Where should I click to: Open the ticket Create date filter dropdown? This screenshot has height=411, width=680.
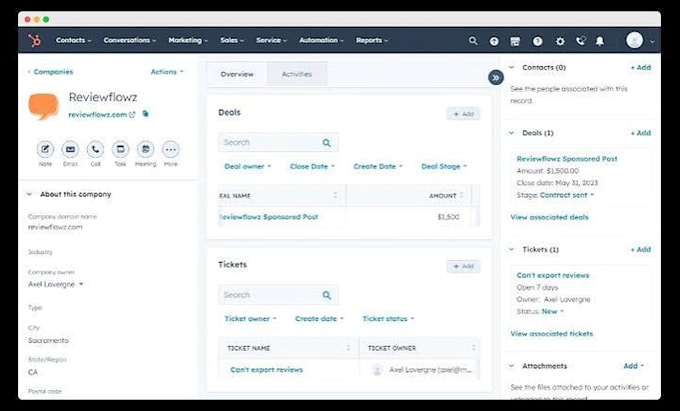coord(319,319)
